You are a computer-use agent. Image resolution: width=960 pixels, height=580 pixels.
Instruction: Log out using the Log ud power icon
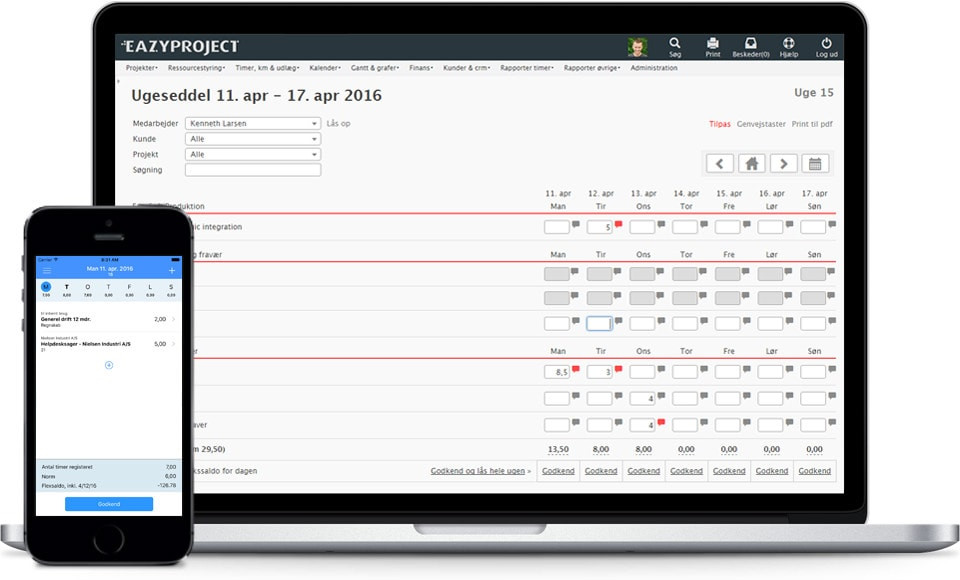[x=826, y=45]
